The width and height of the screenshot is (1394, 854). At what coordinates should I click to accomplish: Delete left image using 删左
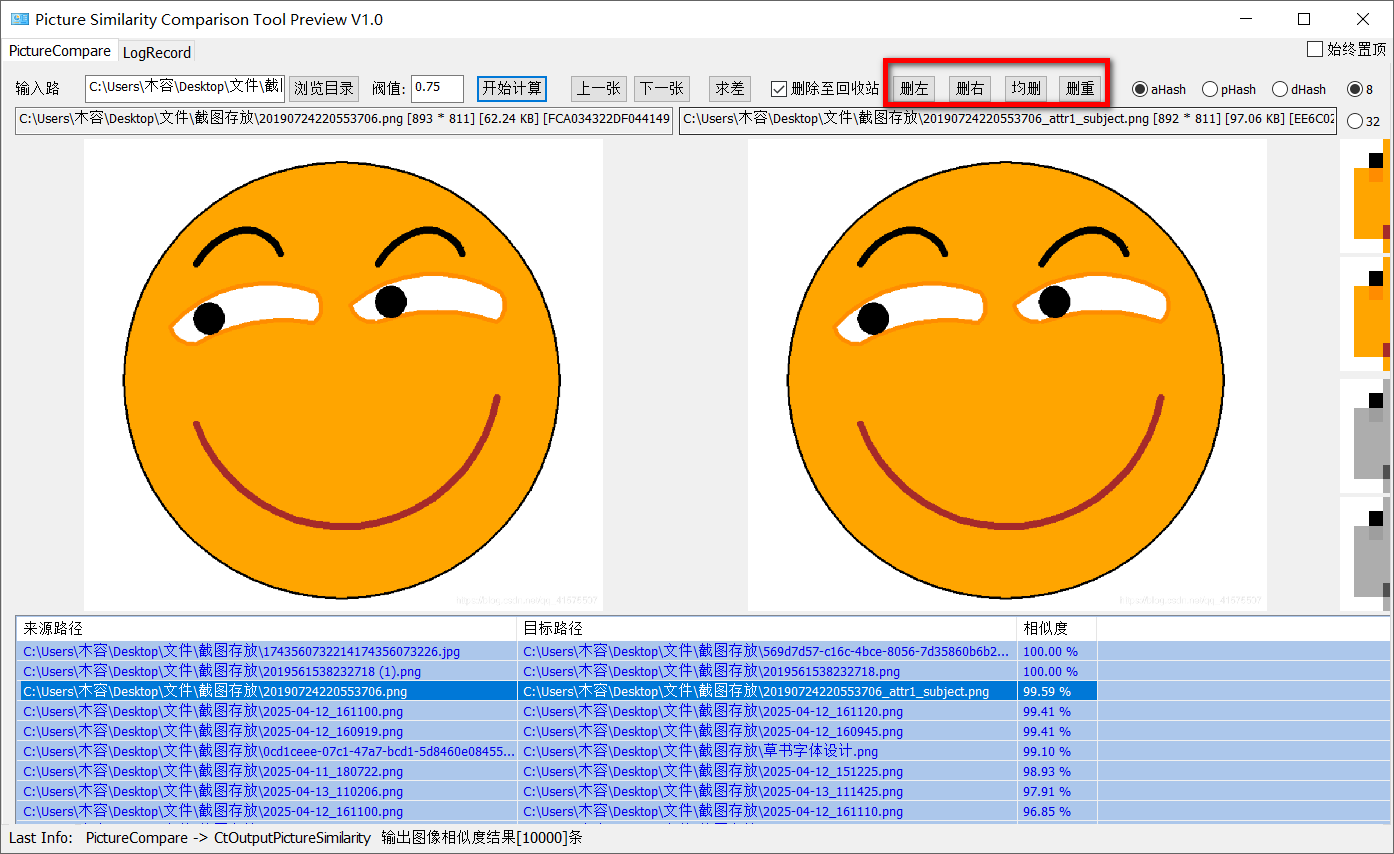[914, 89]
